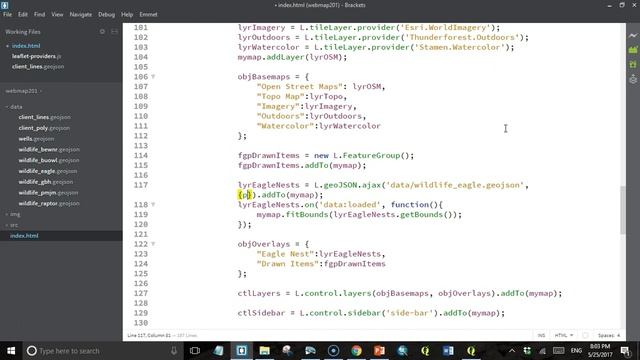Change Spaces: 4 indentation setting
The image size is (640, 360).
[x=609, y=335]
